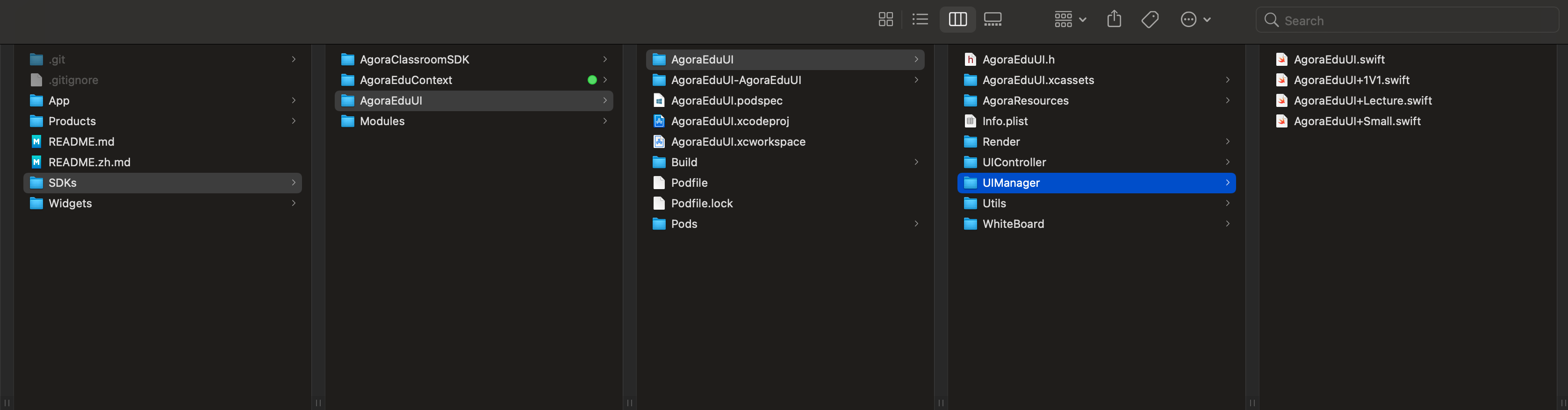Expand the Build folder chevron

tap(916, 163)
